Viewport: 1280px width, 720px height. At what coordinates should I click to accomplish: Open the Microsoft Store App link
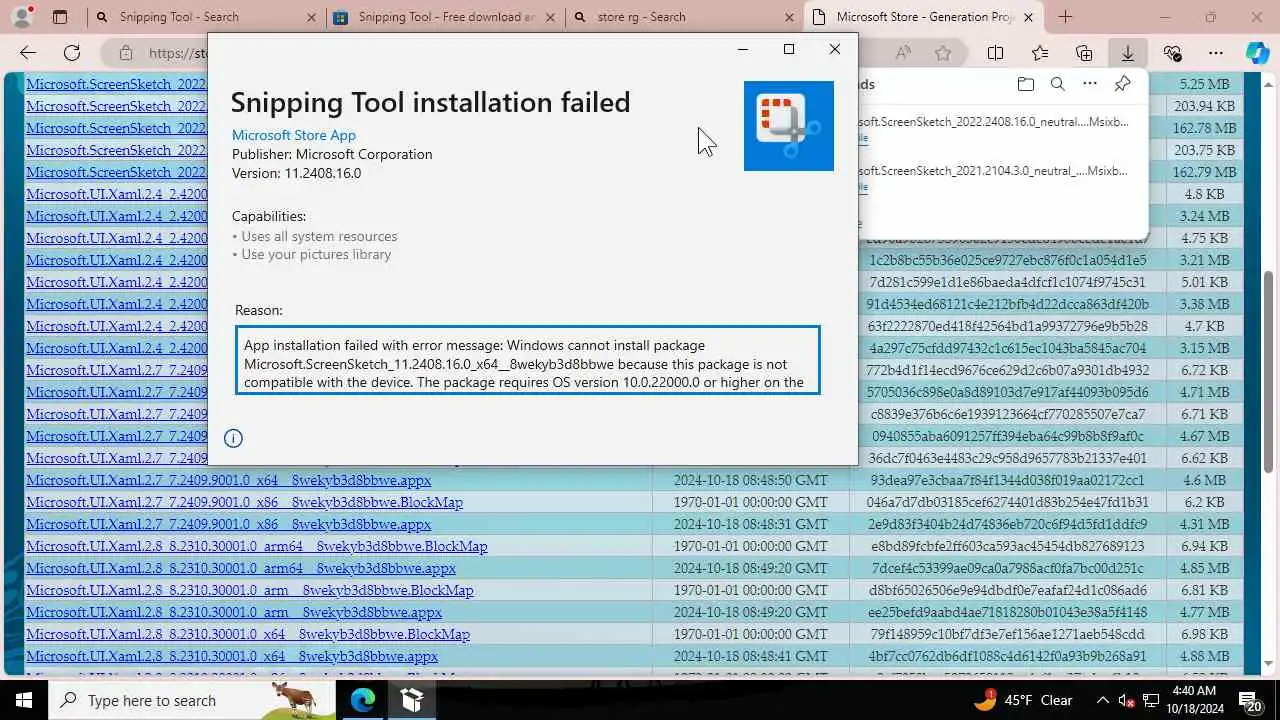(x=294, y=135)
